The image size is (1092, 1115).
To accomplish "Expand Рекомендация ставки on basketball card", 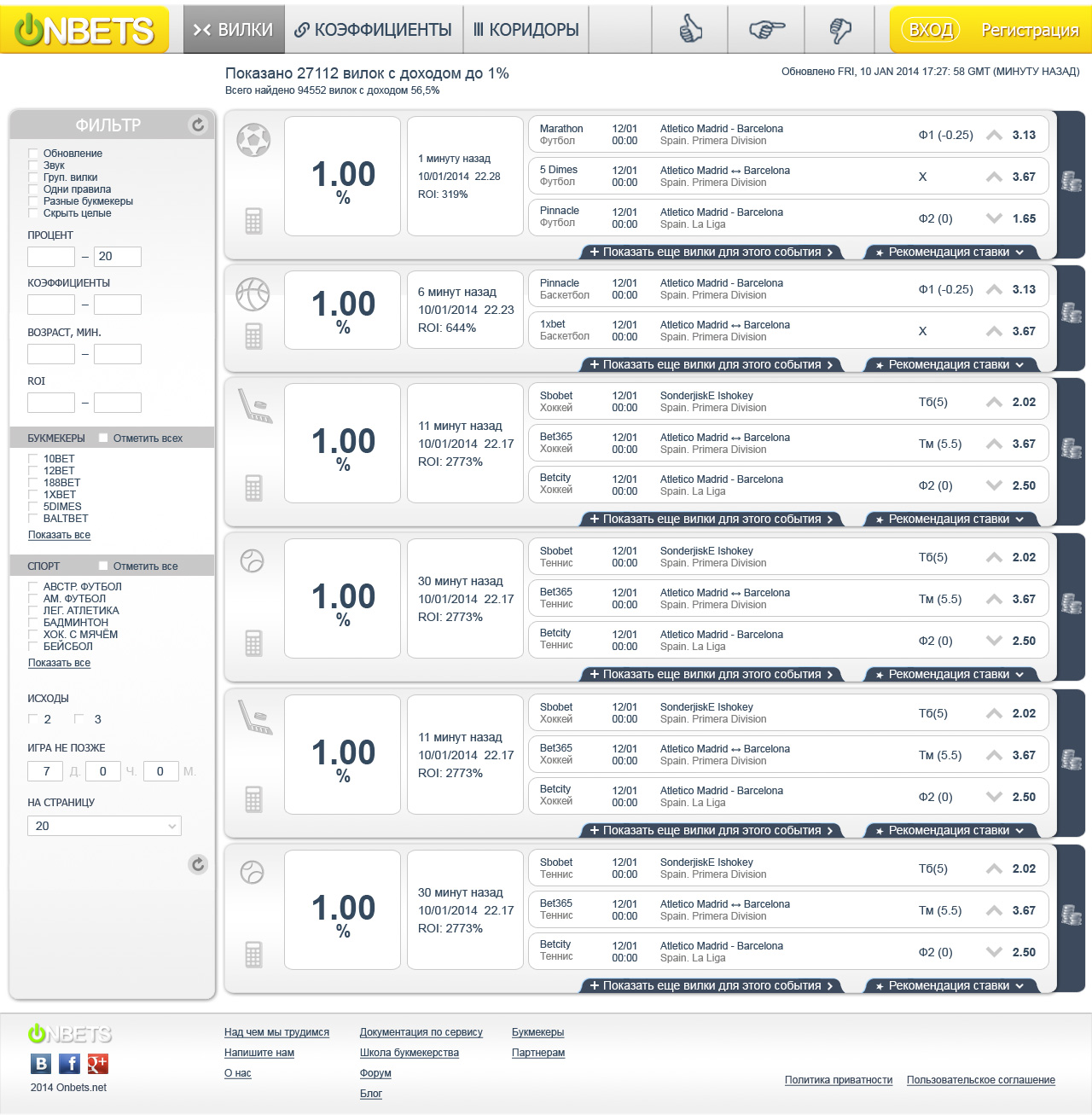I will 951,364.
